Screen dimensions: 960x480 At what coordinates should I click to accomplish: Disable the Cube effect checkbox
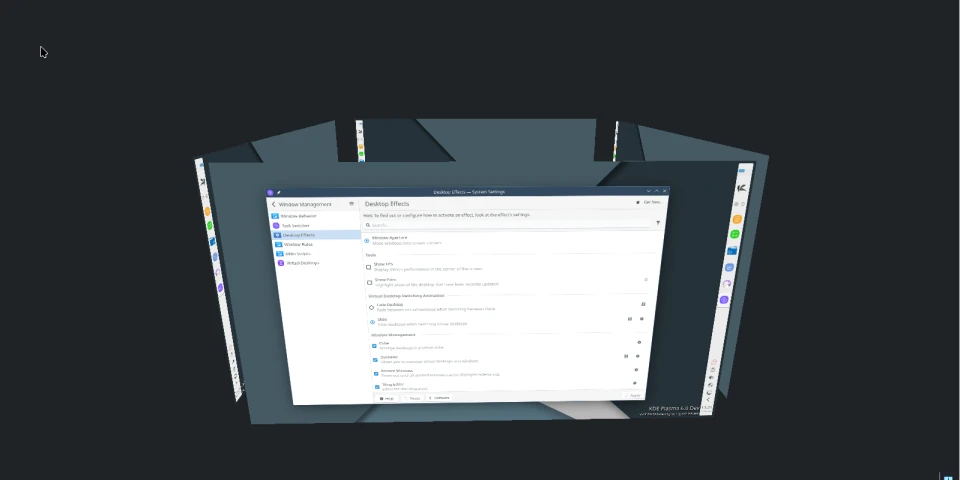click(x=375, y=346)
